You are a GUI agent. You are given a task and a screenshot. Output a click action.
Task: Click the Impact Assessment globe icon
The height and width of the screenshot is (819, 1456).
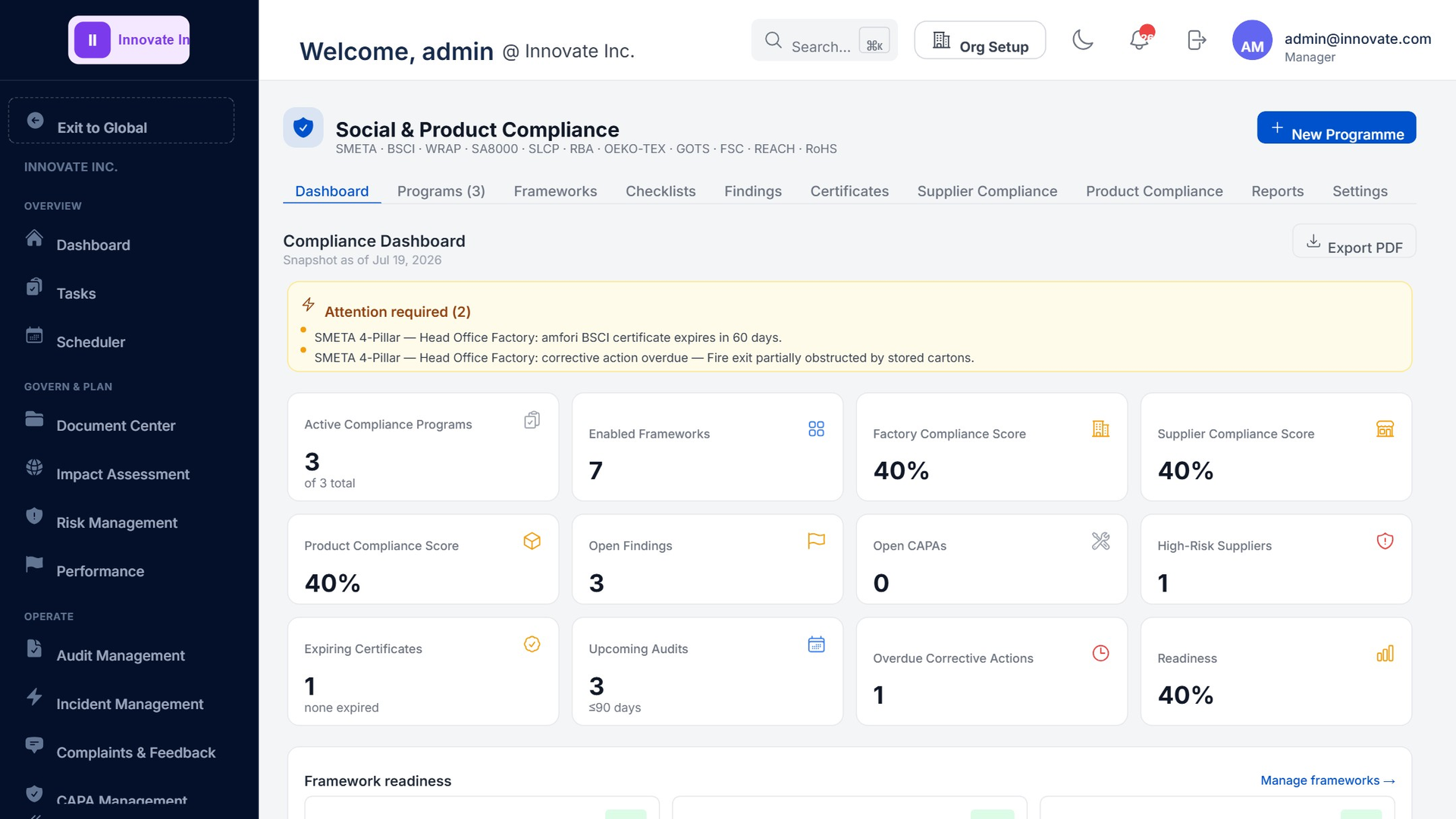tap(34, 467)
